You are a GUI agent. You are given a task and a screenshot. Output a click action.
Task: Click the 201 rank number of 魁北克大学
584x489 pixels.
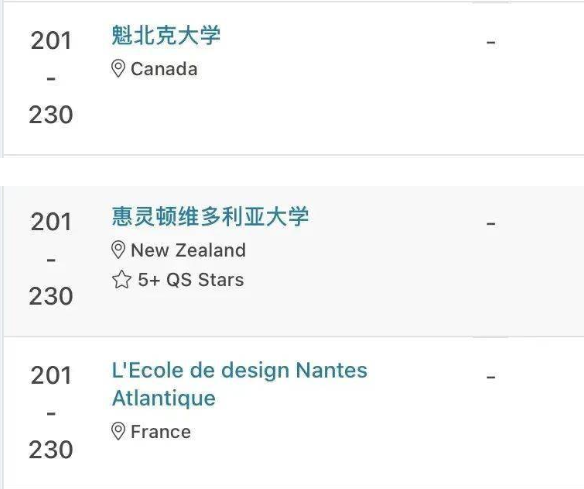click(x=51, y=41)
